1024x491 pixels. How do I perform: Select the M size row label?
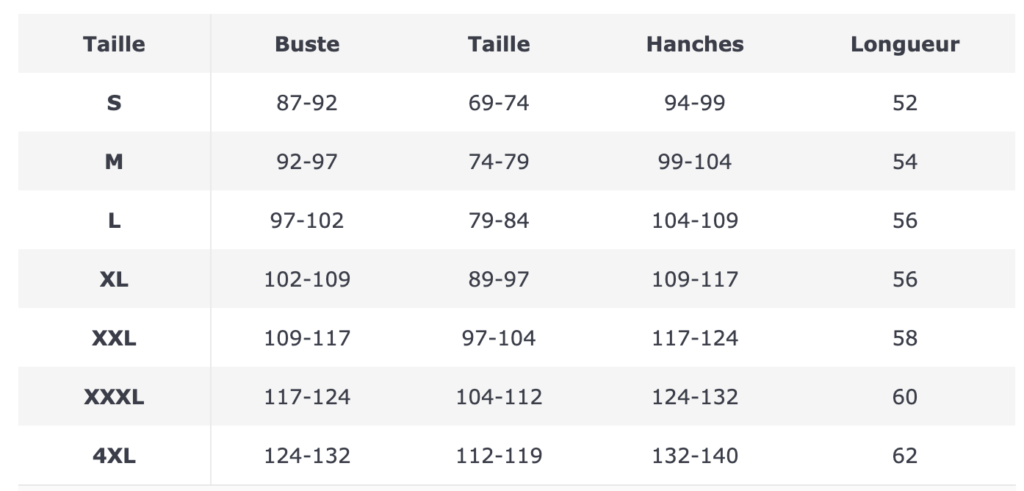pos(114,162)
